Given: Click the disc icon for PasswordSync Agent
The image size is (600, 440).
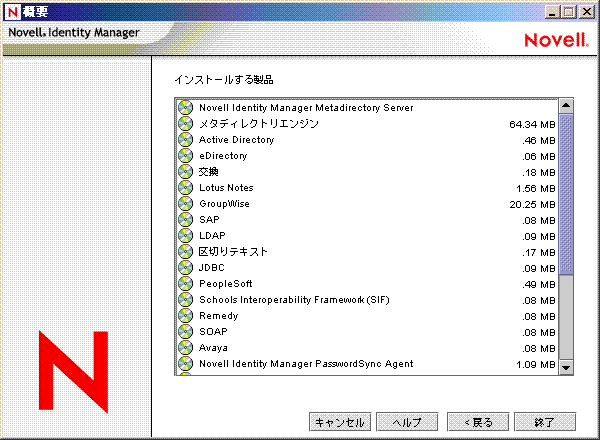Looking at the screenshot, I should click(x=186, y=364).
